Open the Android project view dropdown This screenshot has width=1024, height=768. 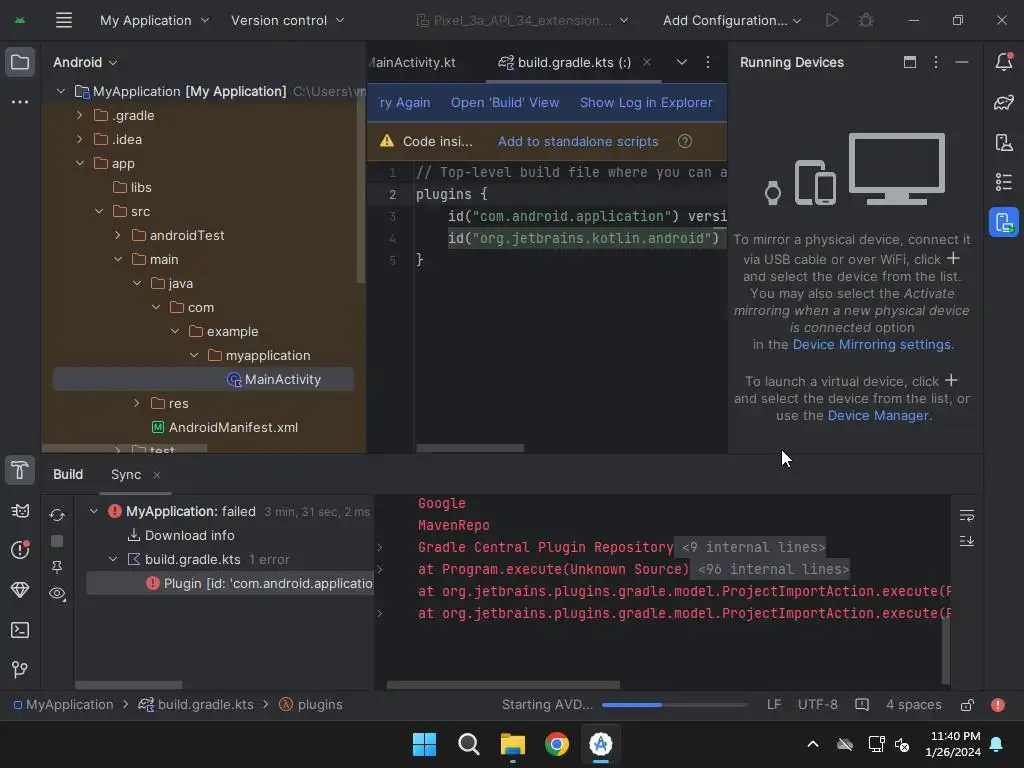coord(85,63)
